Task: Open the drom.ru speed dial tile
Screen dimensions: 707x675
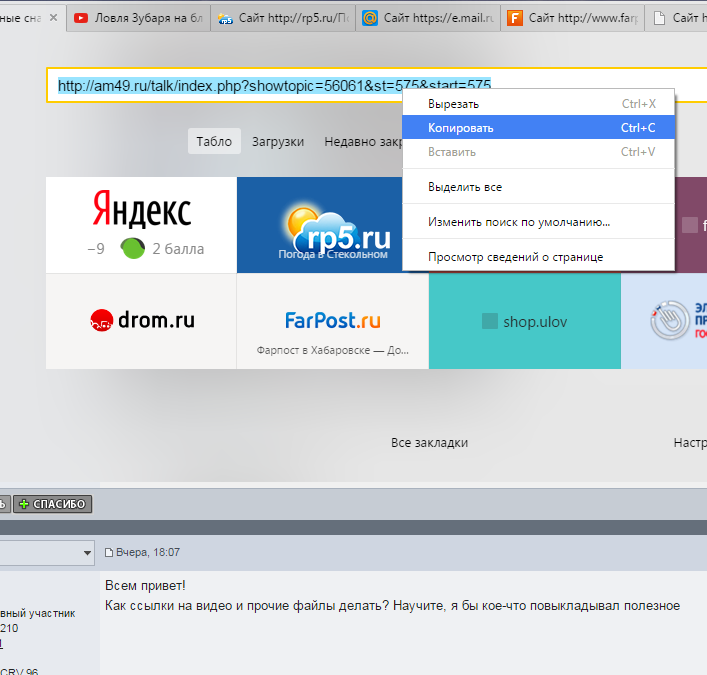Action: [141, 321]
